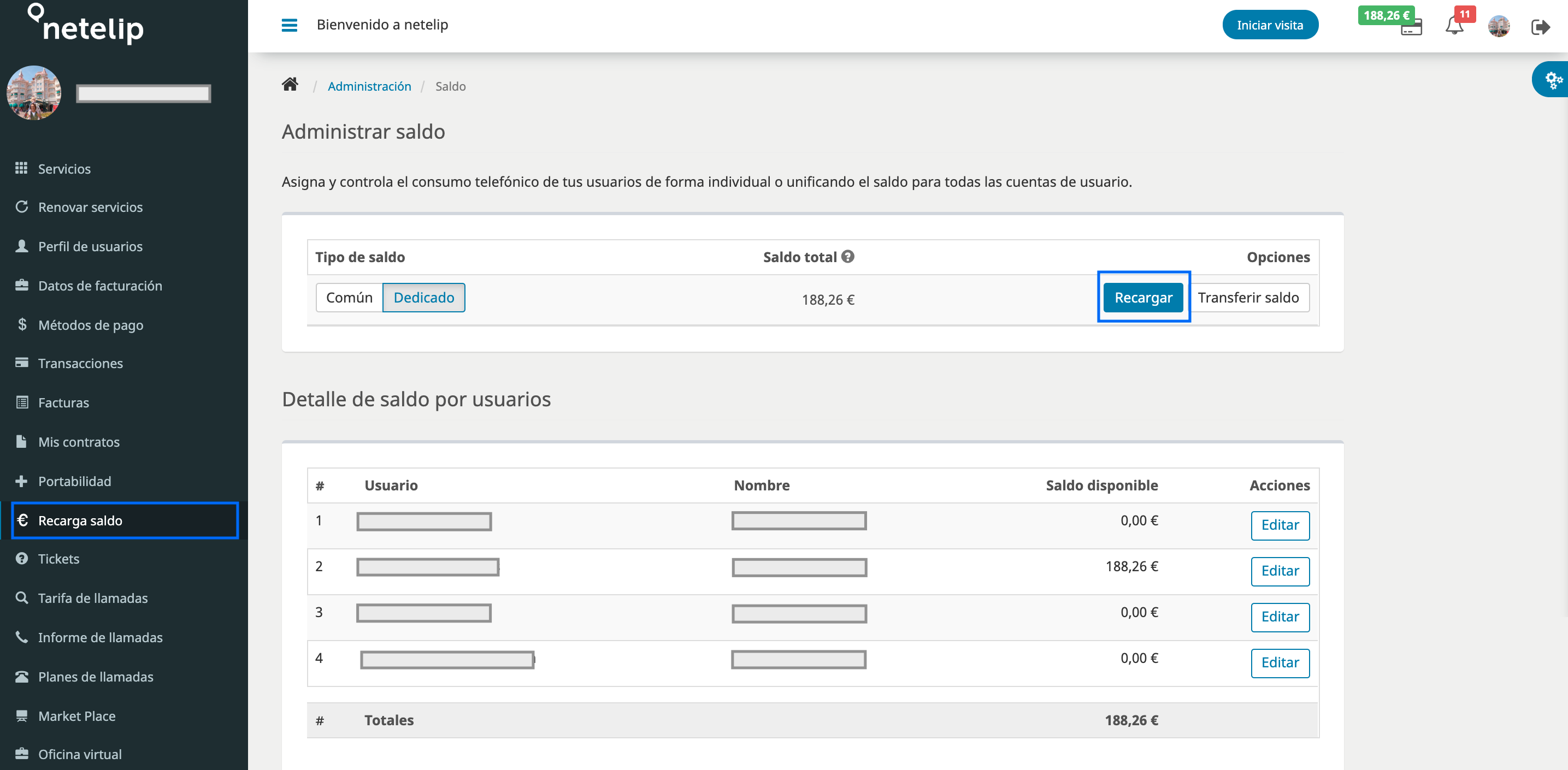Click the Perfil de usuarios person icon
The width and height of the screenshot is (1568, 770).
coord(21,246)
